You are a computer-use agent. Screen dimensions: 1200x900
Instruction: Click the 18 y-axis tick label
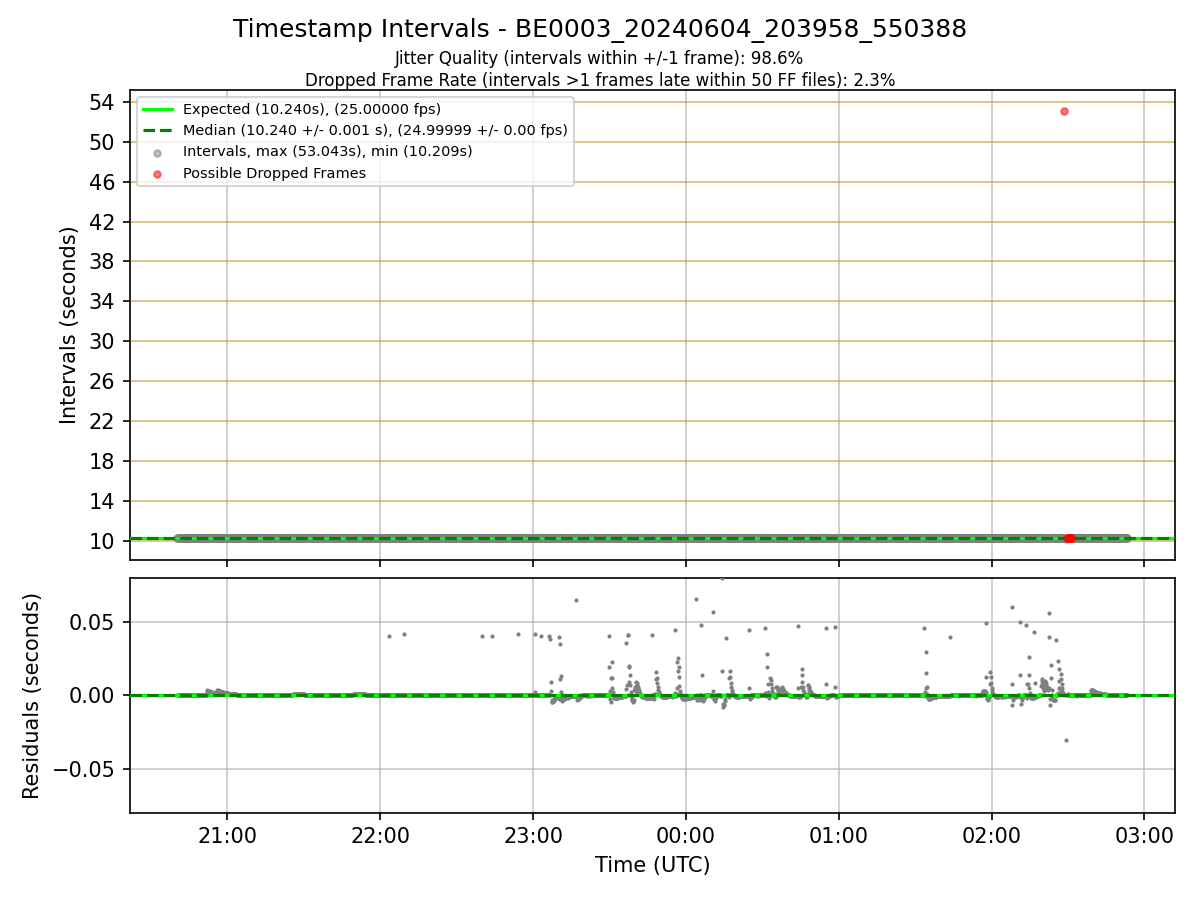tap(103, 461)
